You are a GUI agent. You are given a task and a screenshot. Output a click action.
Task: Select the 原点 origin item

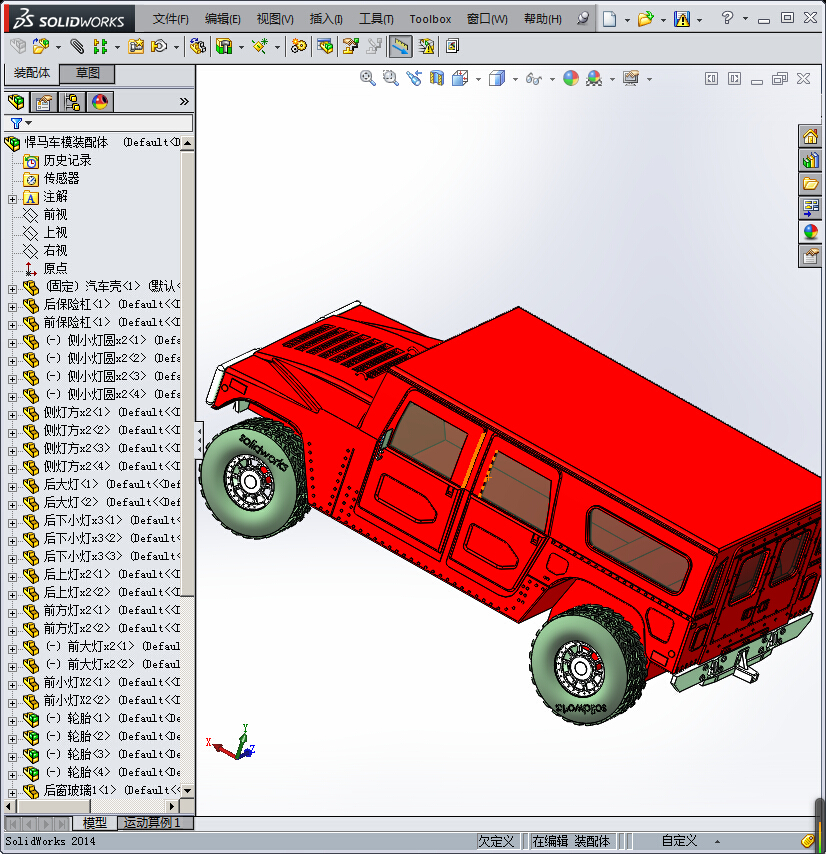[56, 268]
